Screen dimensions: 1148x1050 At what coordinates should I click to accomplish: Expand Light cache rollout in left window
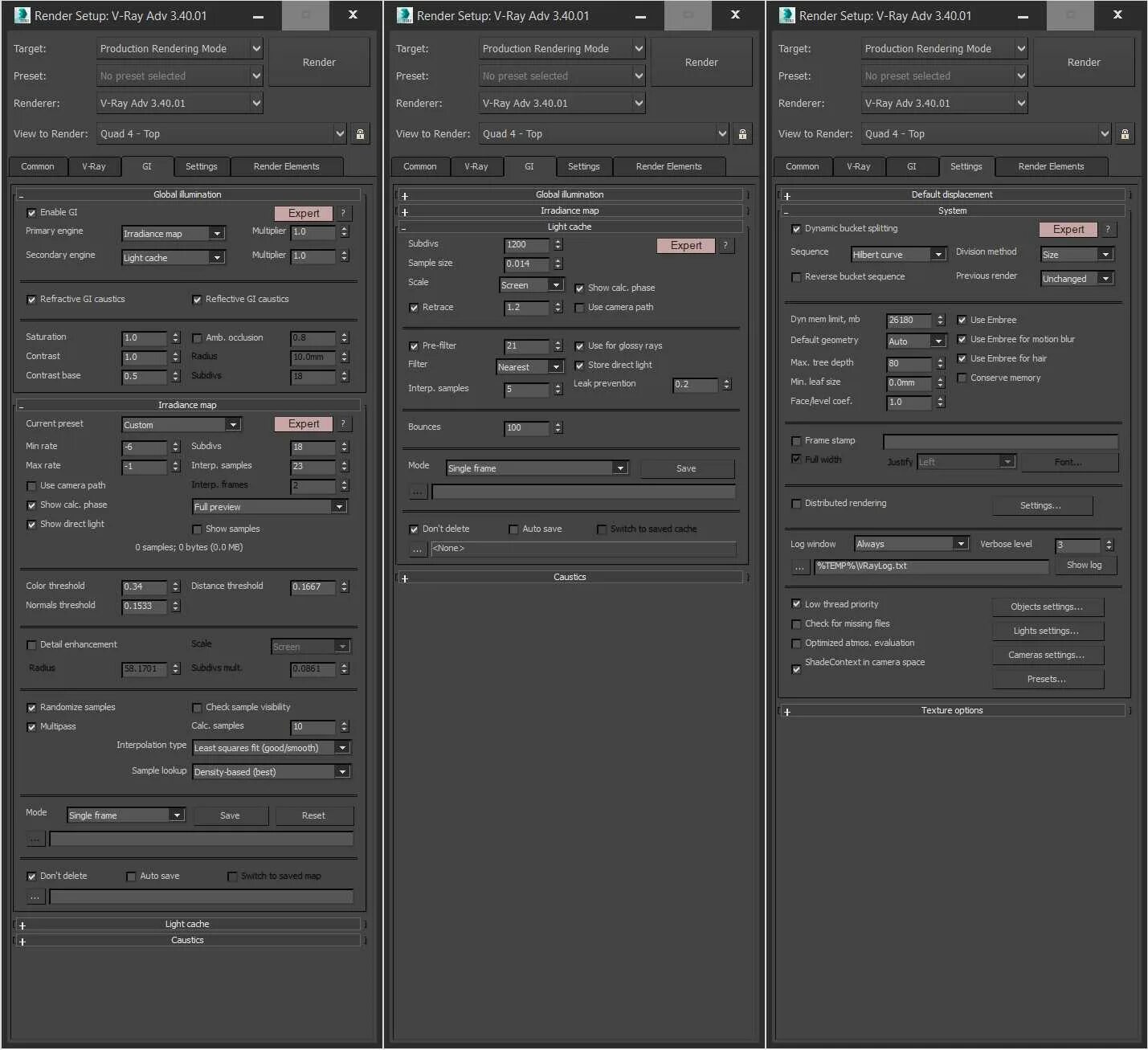coord(187,925)
